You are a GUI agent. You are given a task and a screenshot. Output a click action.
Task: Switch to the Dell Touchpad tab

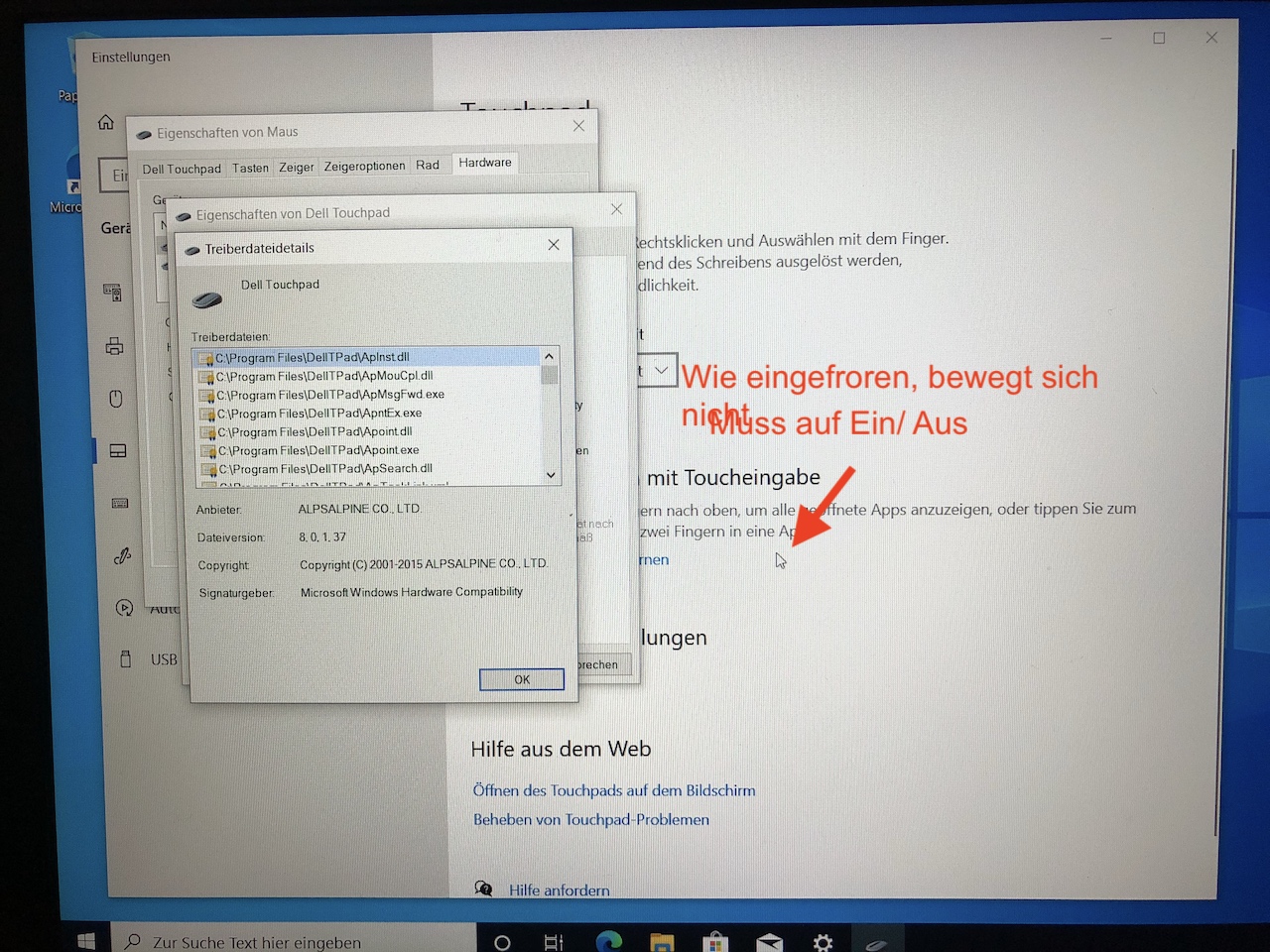coord(182,169)
